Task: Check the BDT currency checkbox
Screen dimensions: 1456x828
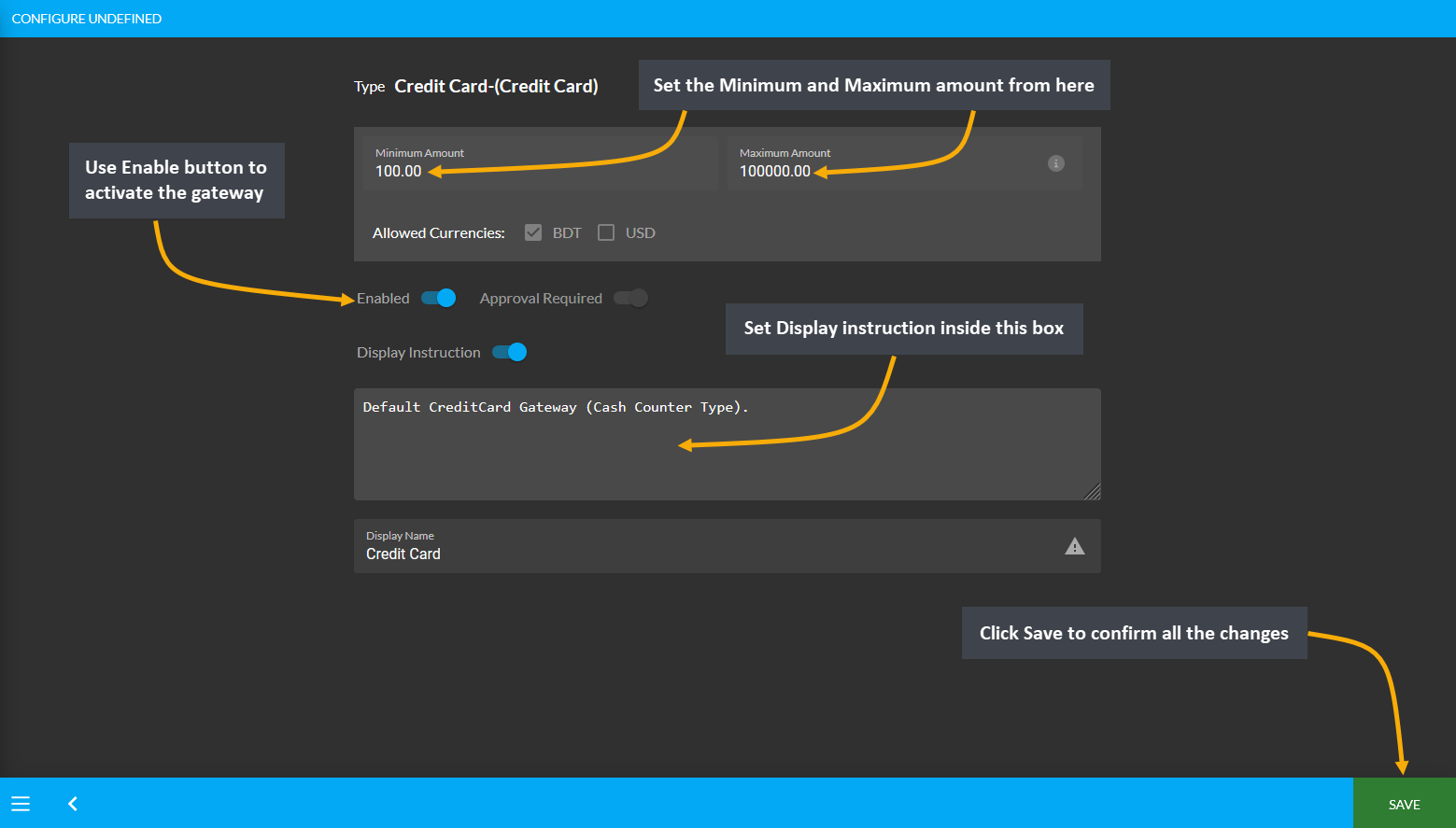Action: 533,232
